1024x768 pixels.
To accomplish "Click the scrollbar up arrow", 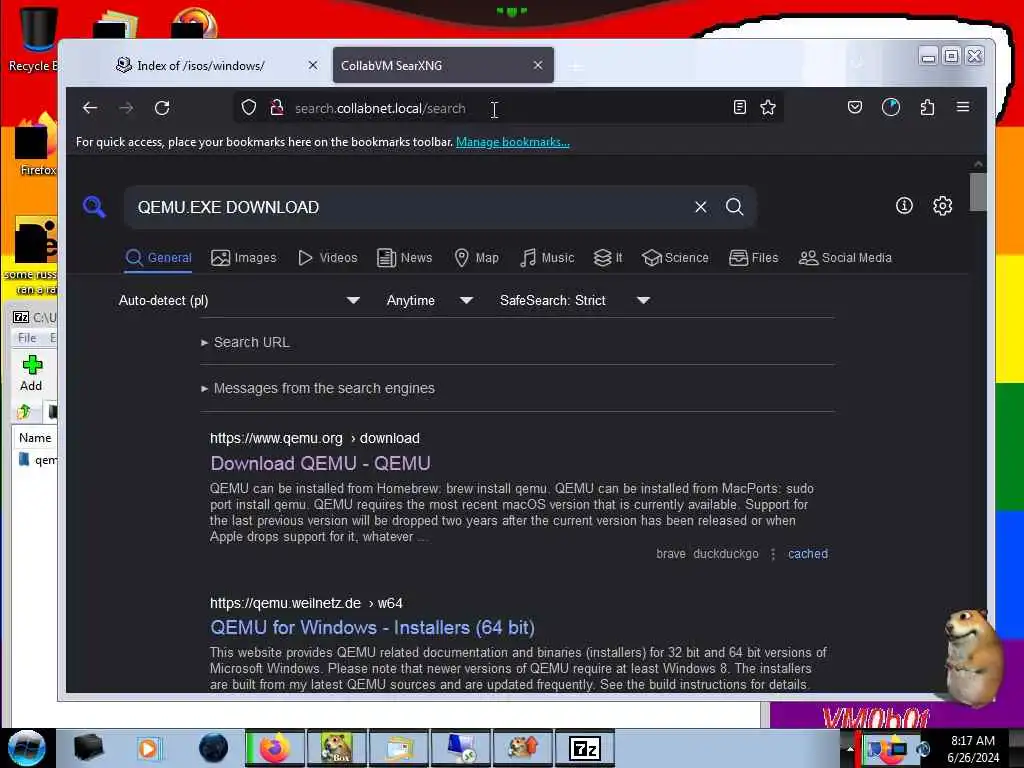I will (978, 164).
